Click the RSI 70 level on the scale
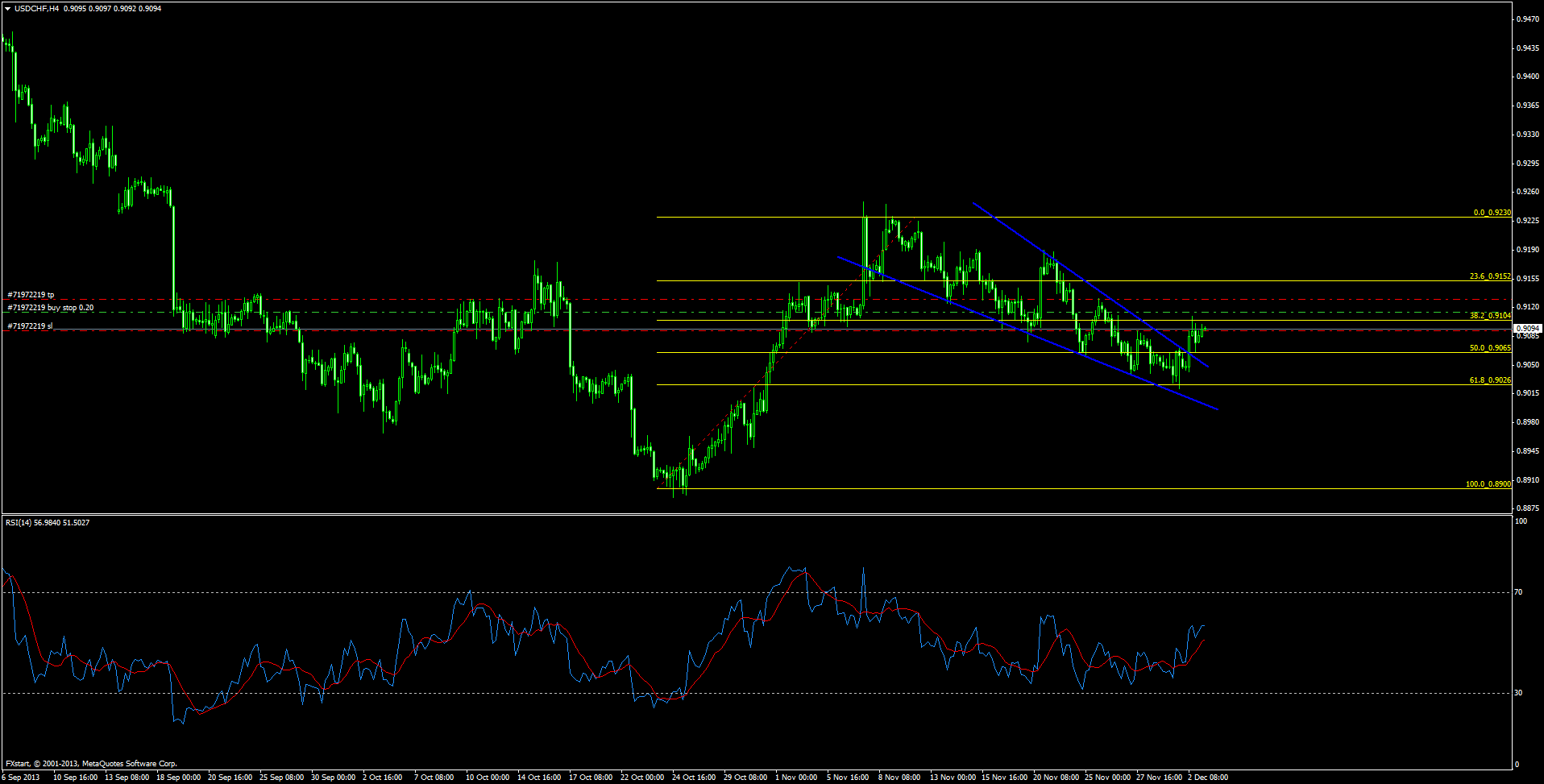The width and height of the screenshot is (1544, 784). tap(1519, 592)
